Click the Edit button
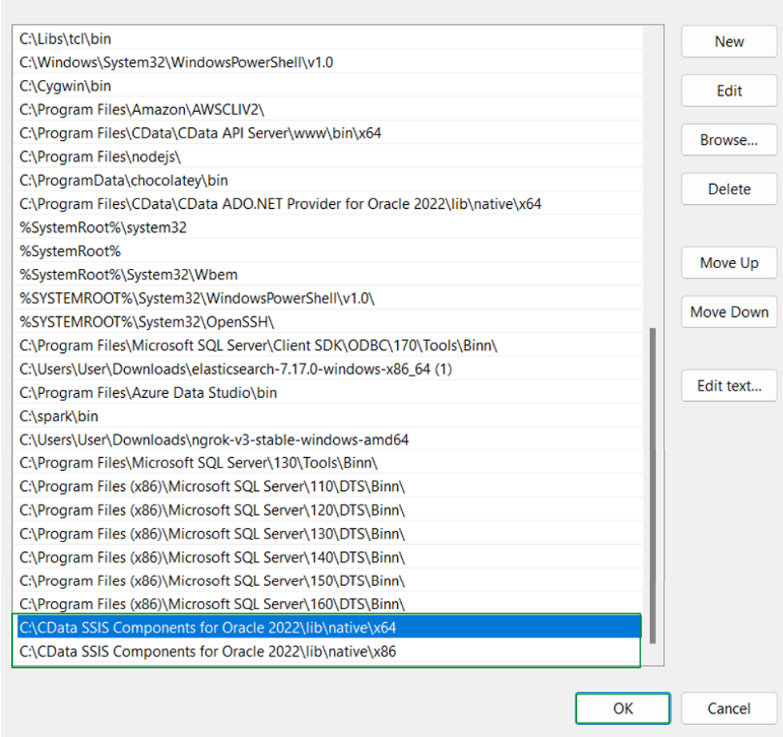 click(x=729, y=91)
